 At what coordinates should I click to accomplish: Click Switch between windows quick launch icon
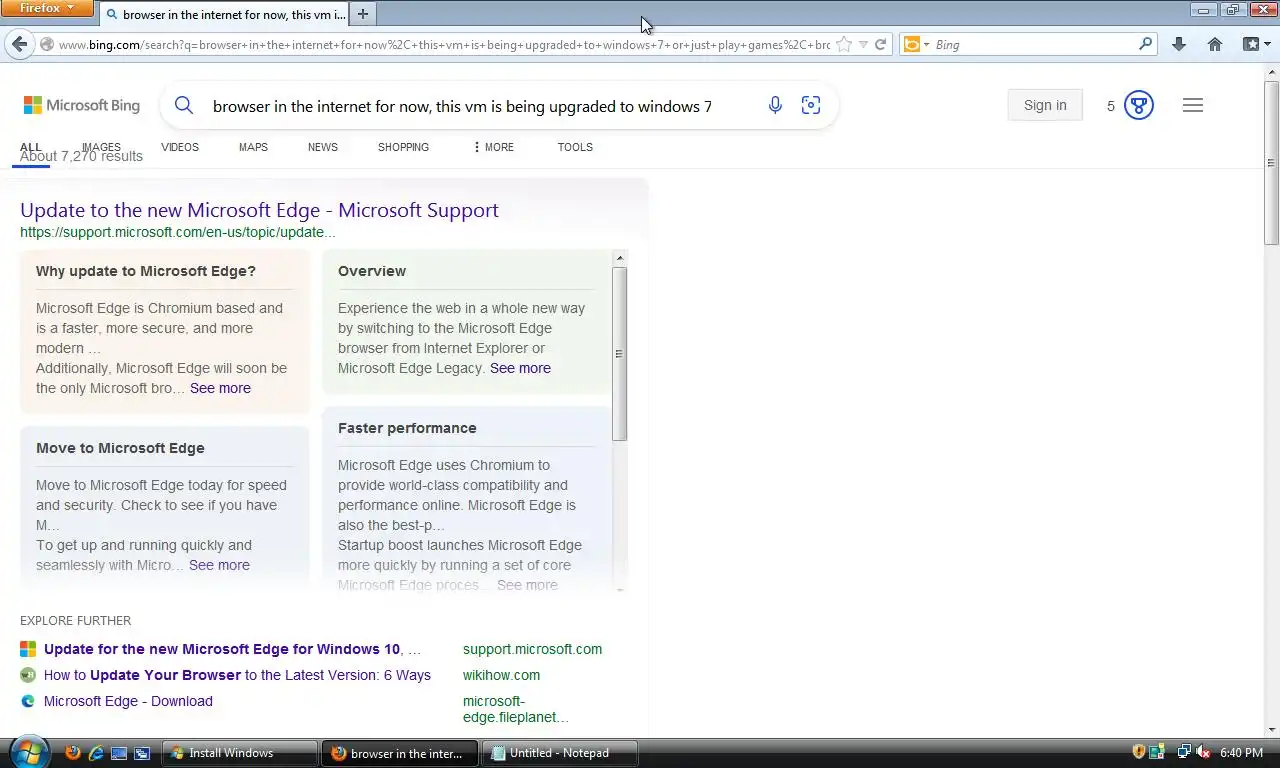(x=142, y=753)
